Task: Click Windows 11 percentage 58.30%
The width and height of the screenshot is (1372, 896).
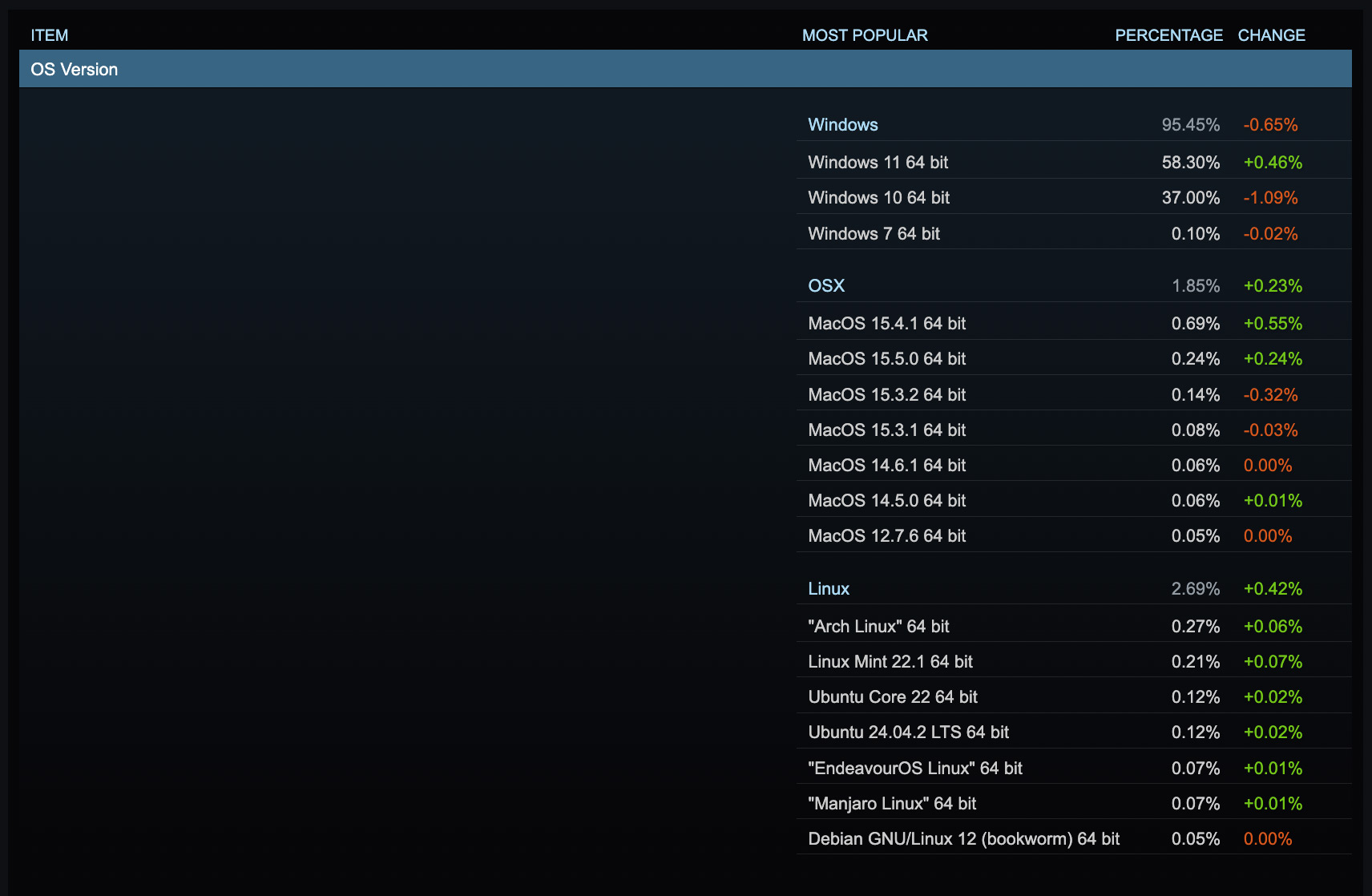Action: [1191, 163]
